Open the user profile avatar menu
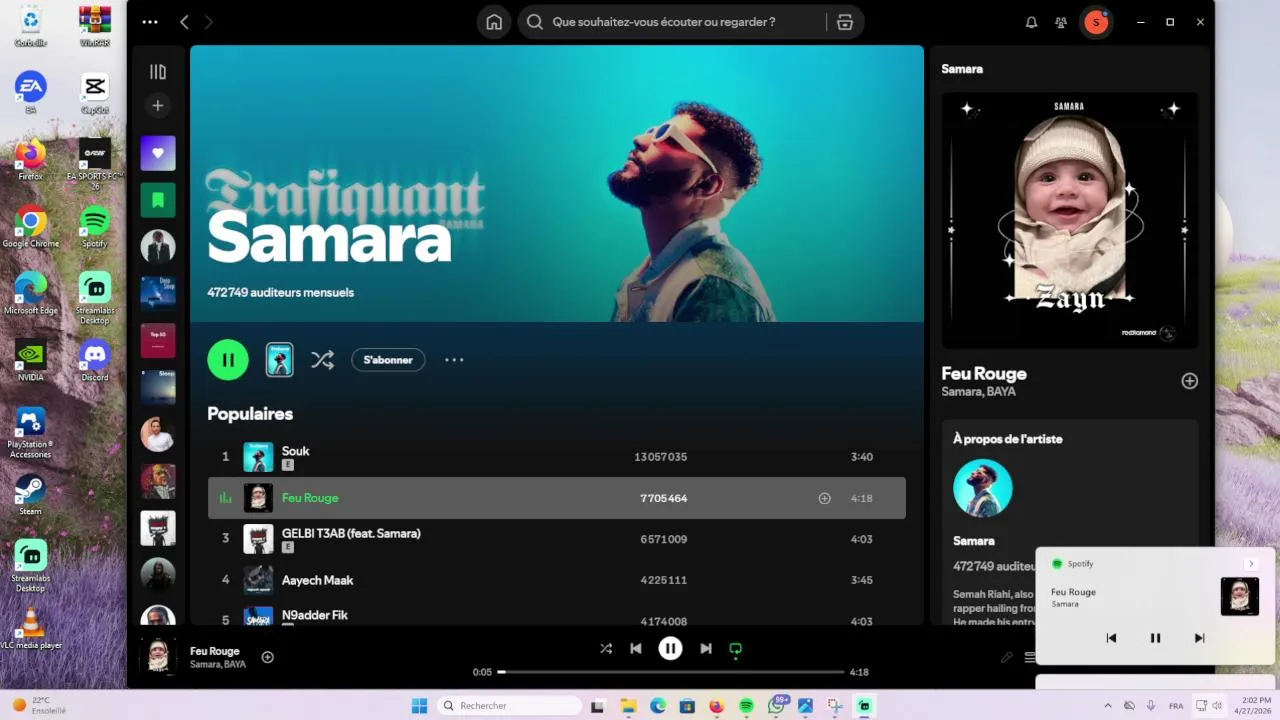 click(1096, 22)
